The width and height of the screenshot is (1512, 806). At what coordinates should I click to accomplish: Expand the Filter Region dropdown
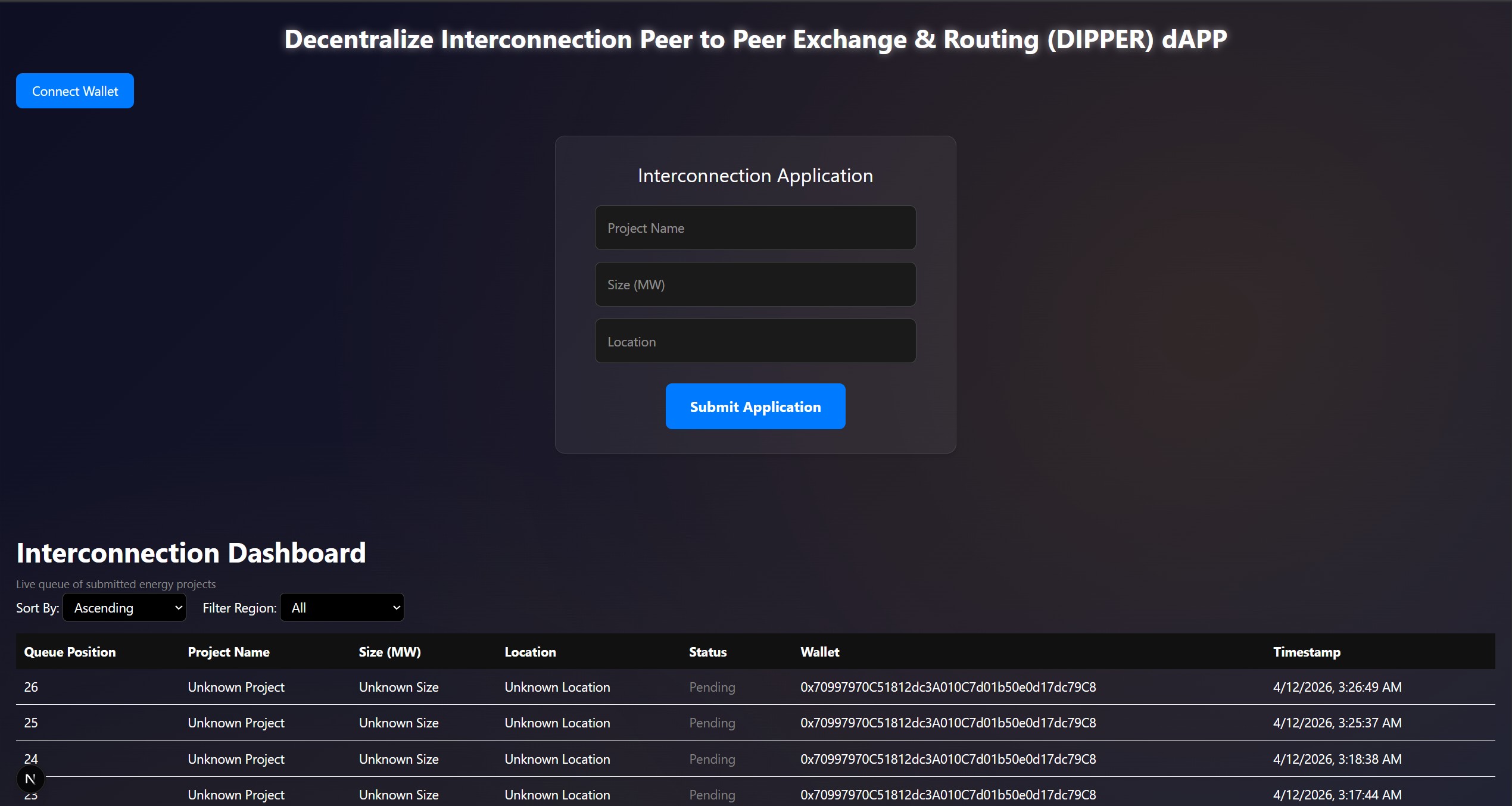[x=342, y=608]
